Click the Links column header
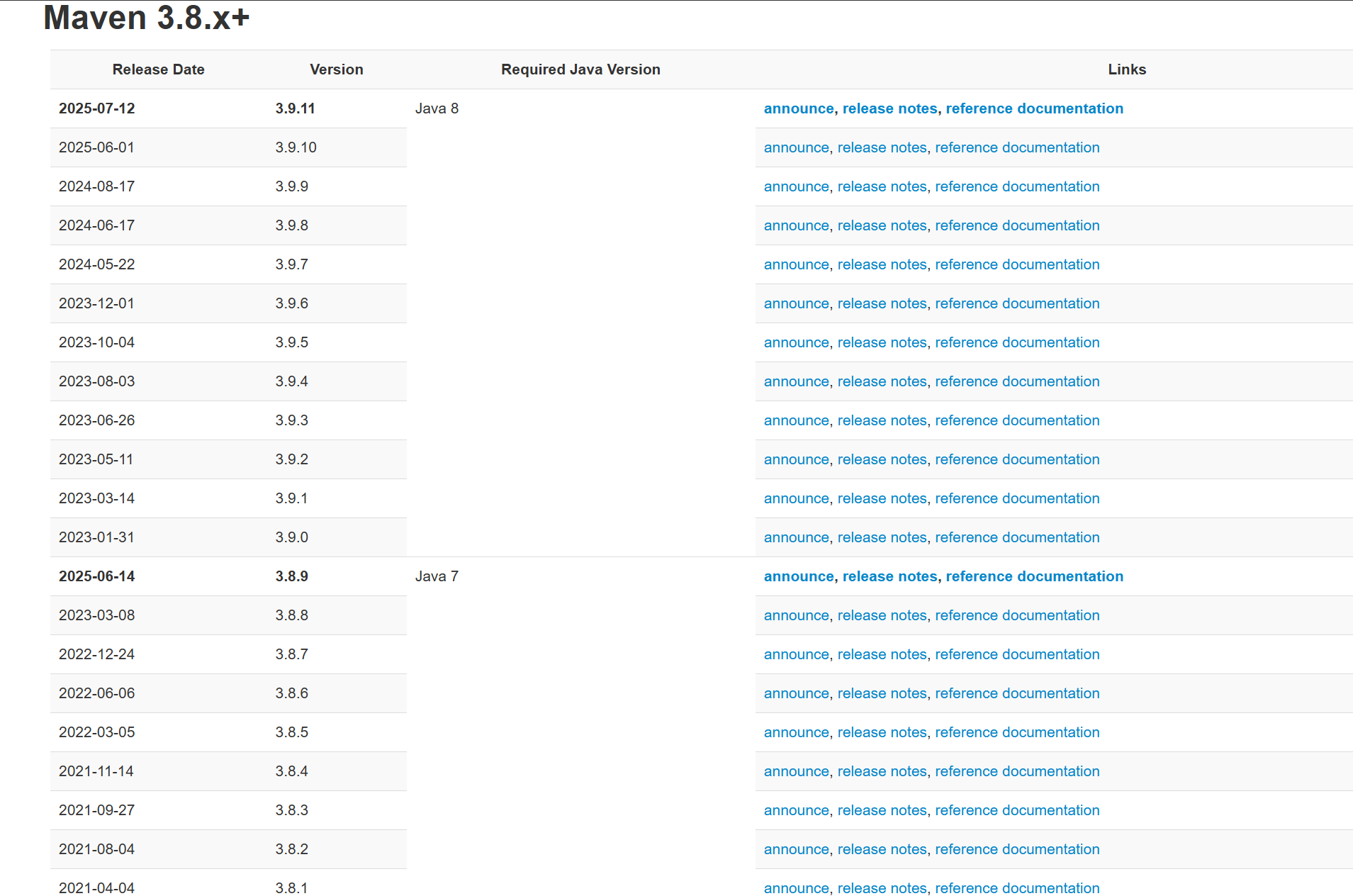This screenshot has height=896, width=1353. [1127, 69]
